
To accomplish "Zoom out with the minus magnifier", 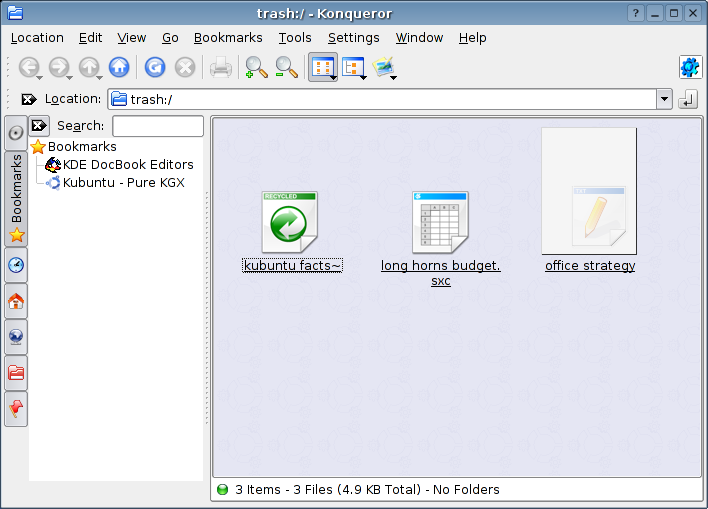I will tap(287, 67).
